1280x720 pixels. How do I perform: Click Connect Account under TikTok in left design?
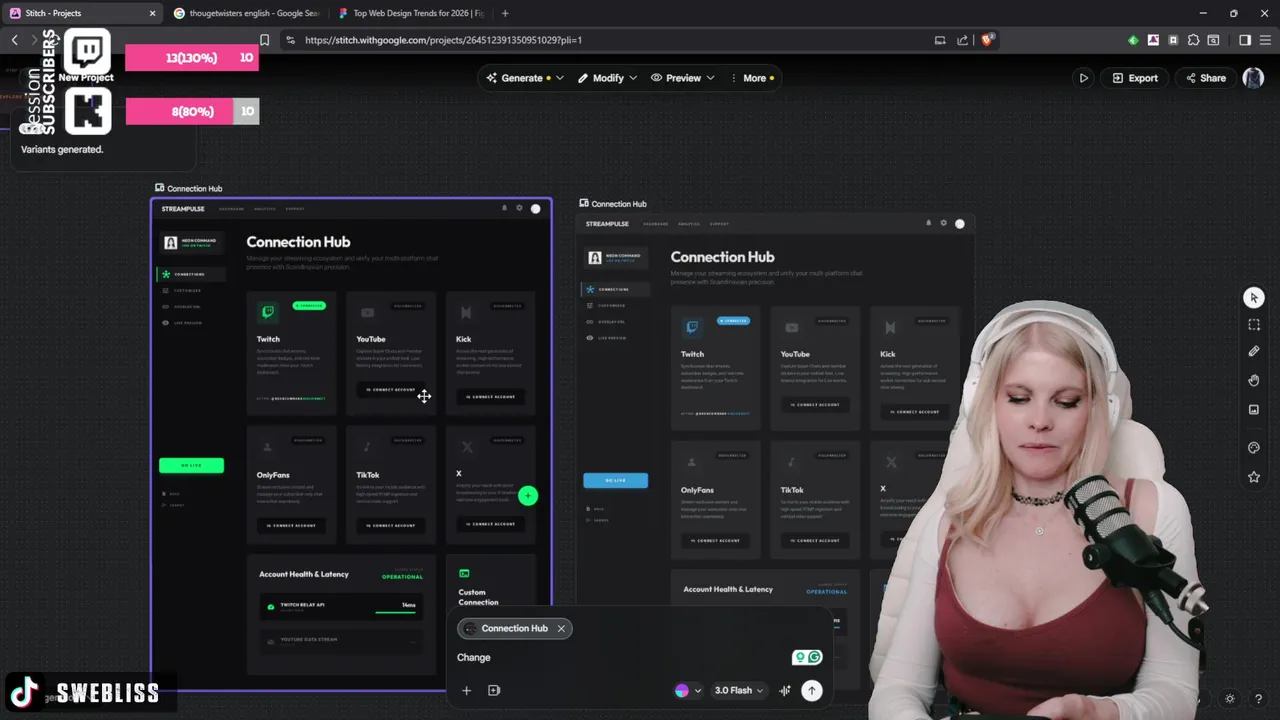pyautogui.click(x=391, y=525)
